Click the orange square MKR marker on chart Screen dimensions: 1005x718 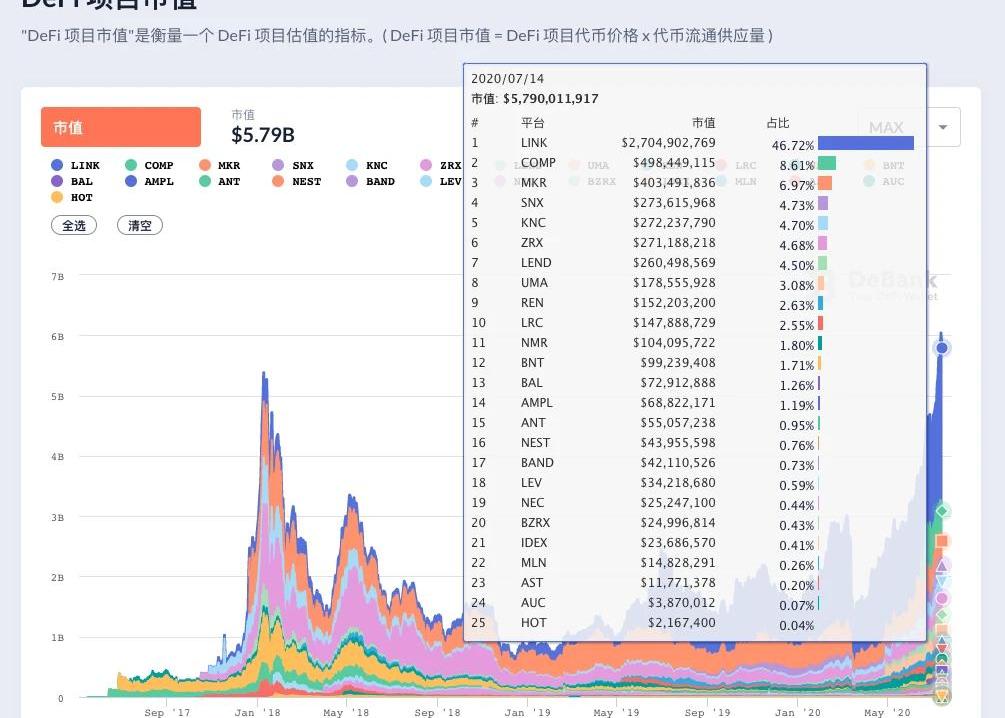[941, 541]
